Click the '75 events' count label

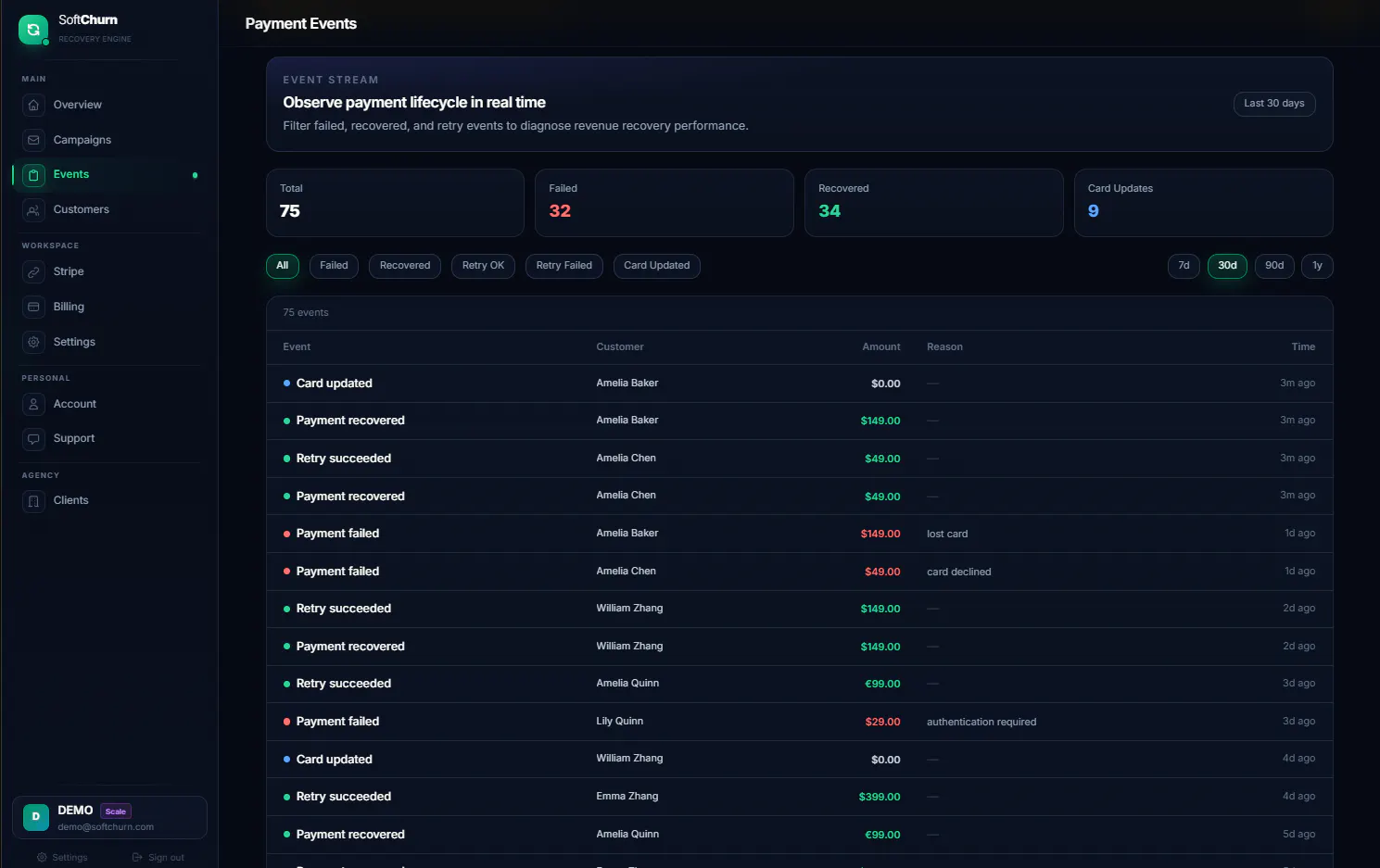306,313
